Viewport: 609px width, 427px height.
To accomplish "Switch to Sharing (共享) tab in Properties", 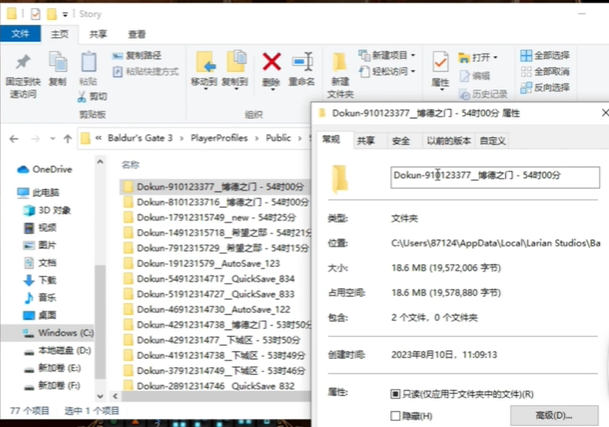I will (366, 141).
